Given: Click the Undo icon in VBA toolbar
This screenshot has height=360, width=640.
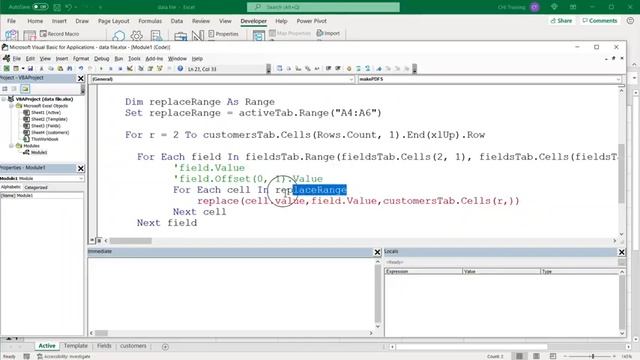Looking at the screenshot, I should [81, 69].
